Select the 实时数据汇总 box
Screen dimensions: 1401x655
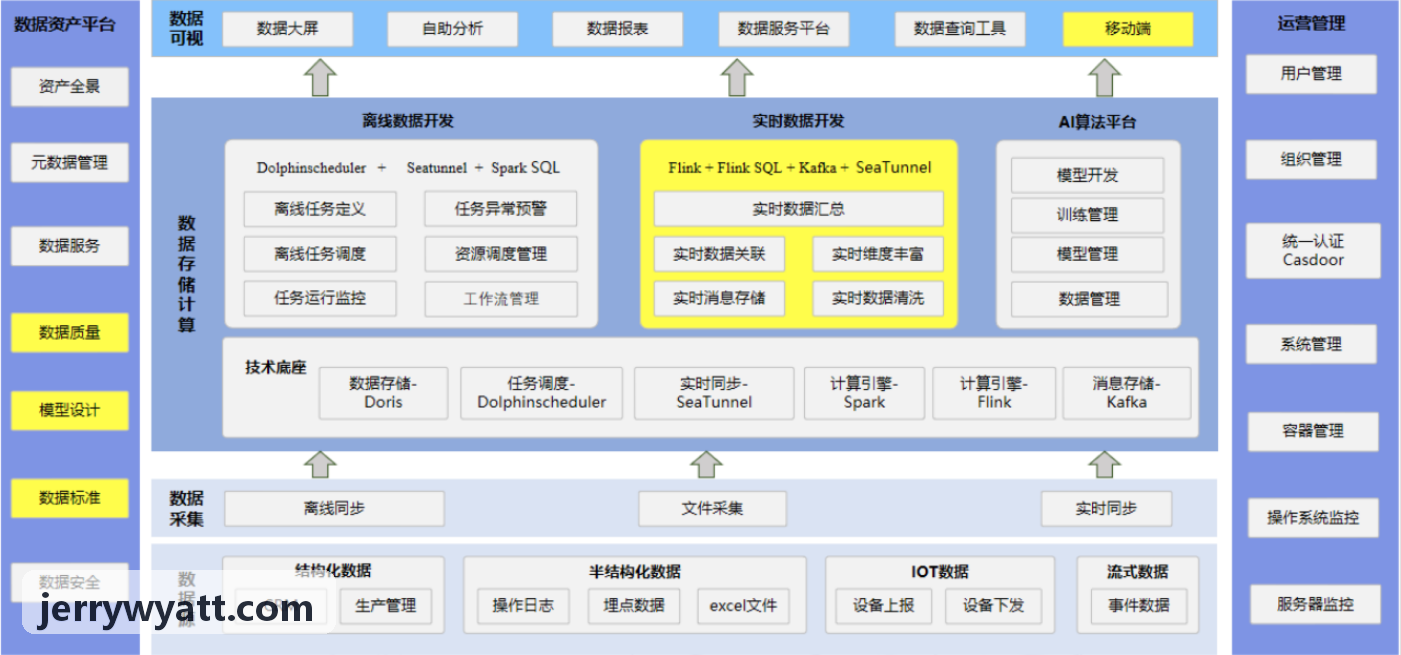tap(798, 209)
